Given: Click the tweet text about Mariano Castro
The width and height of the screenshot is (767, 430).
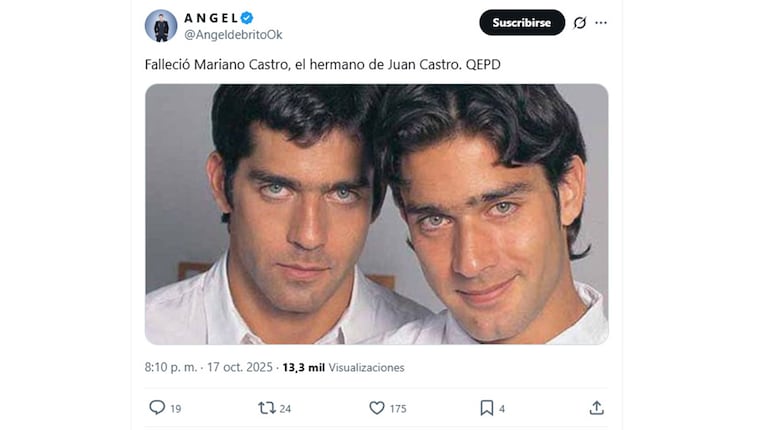Looking at the screenshot, I should click(x=323, y=65).
